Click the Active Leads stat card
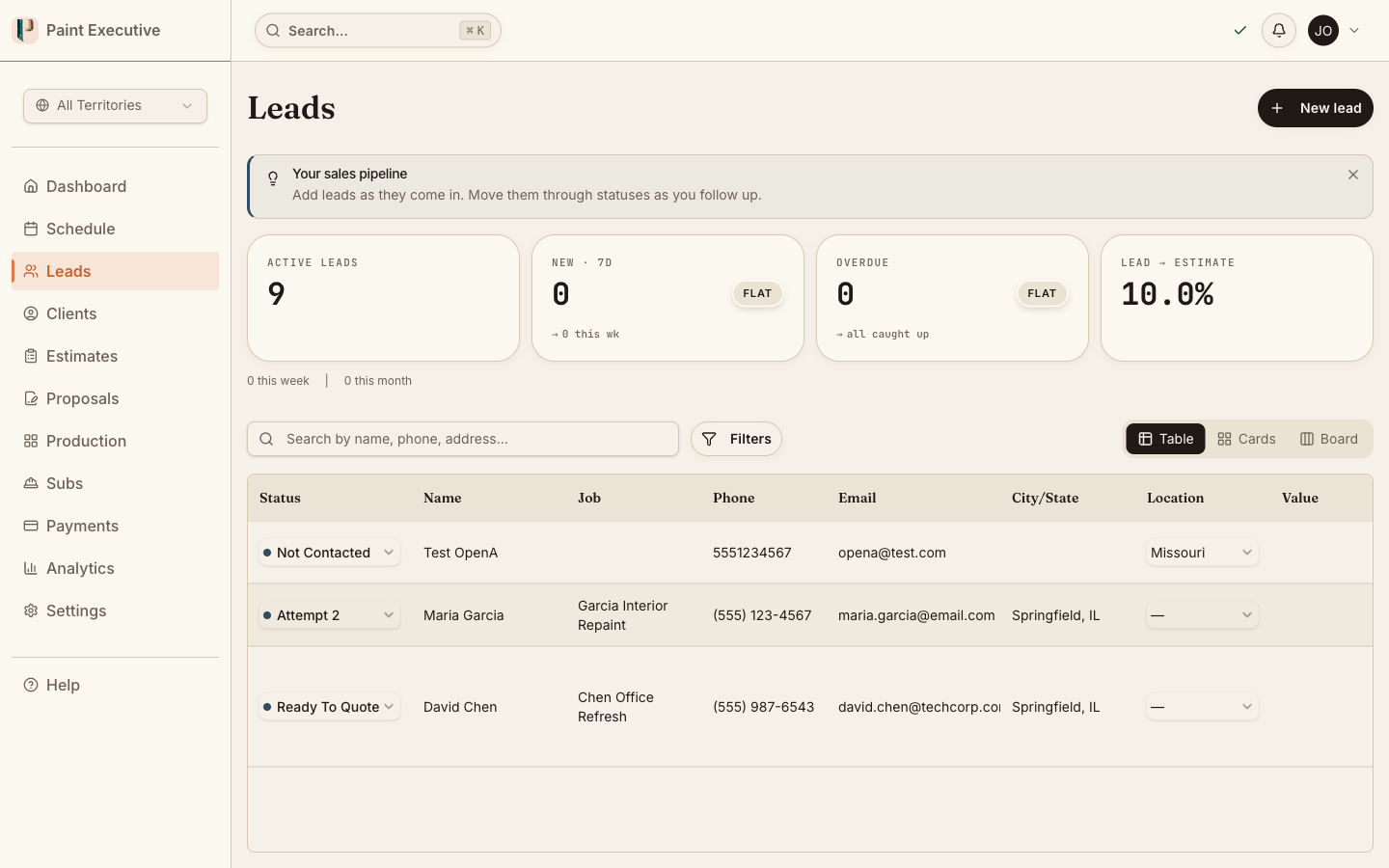 (x=383, y=298)
